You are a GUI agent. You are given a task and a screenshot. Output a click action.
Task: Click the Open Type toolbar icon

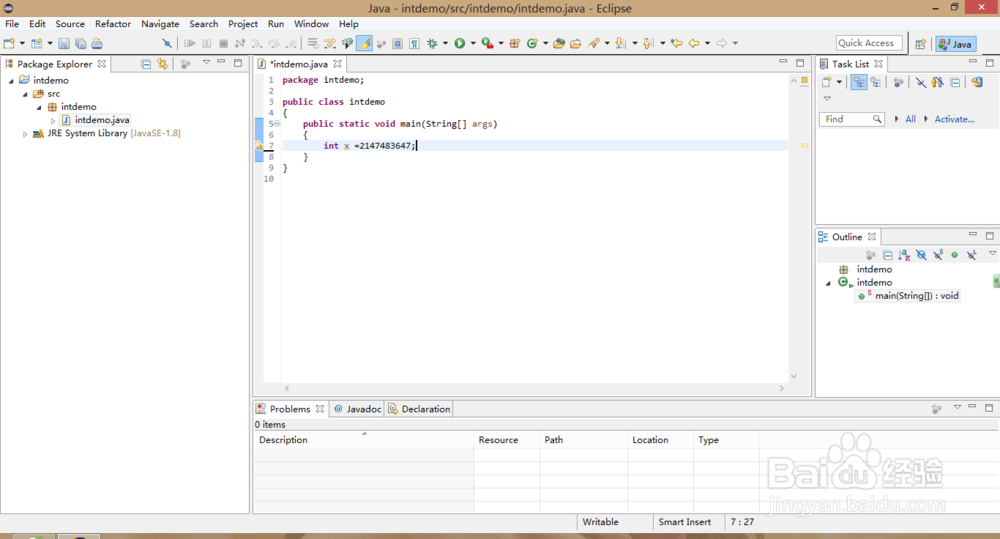pyautogui.click(x=559, y=43)
